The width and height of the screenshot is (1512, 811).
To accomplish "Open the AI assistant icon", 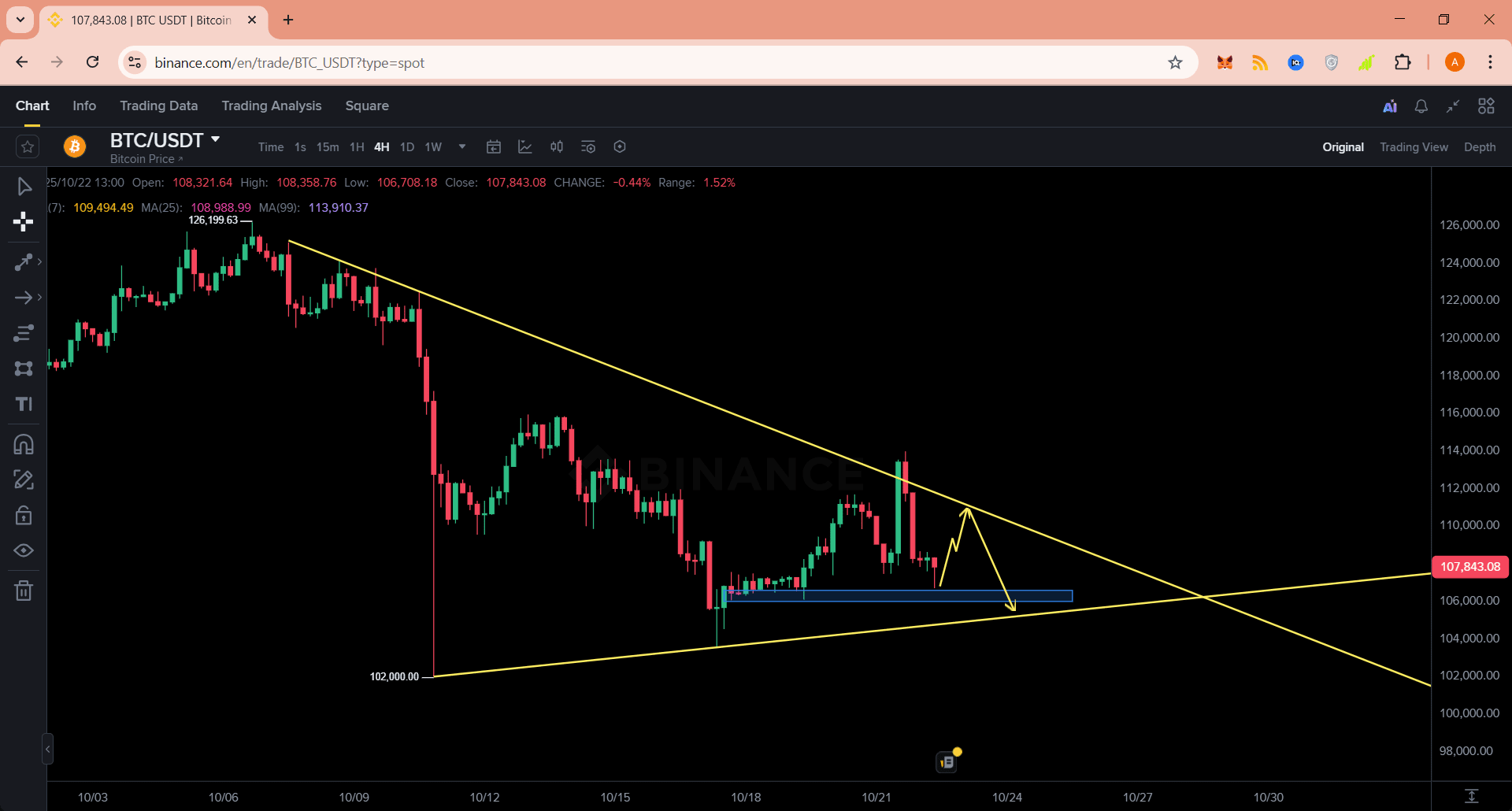I will (x=1390, y=106).
